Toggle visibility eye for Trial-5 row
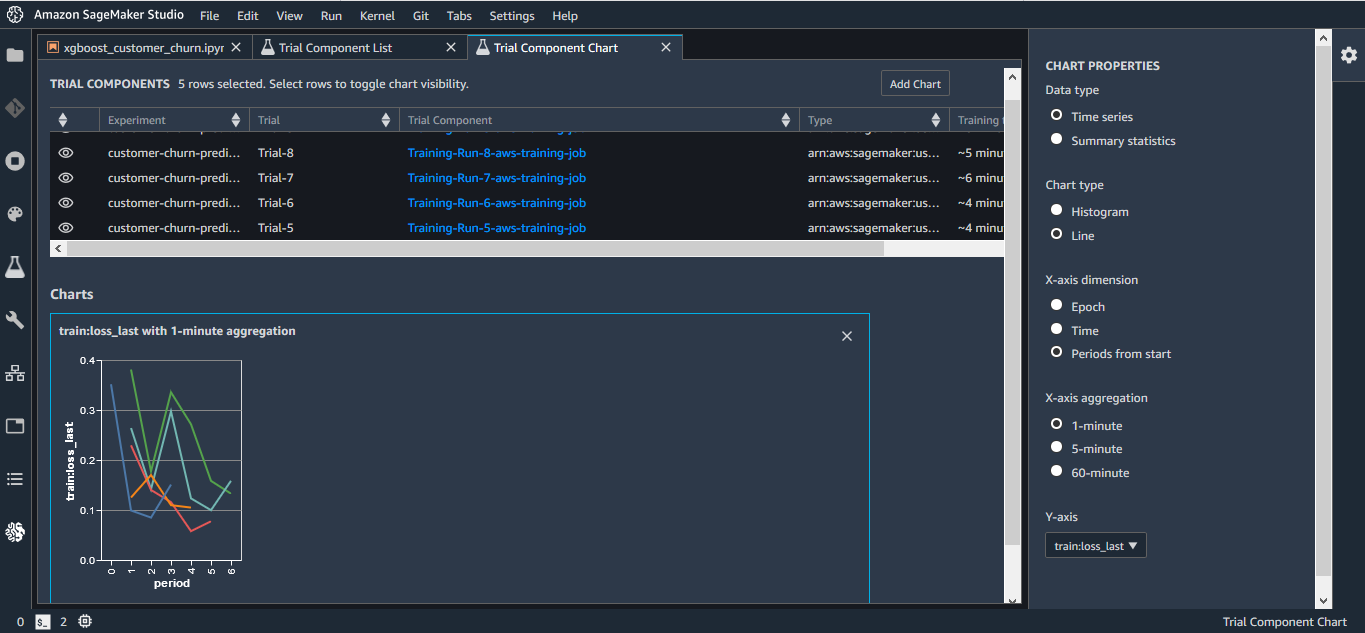Viewport: 1365px width, 633px height. pos(66,228)
